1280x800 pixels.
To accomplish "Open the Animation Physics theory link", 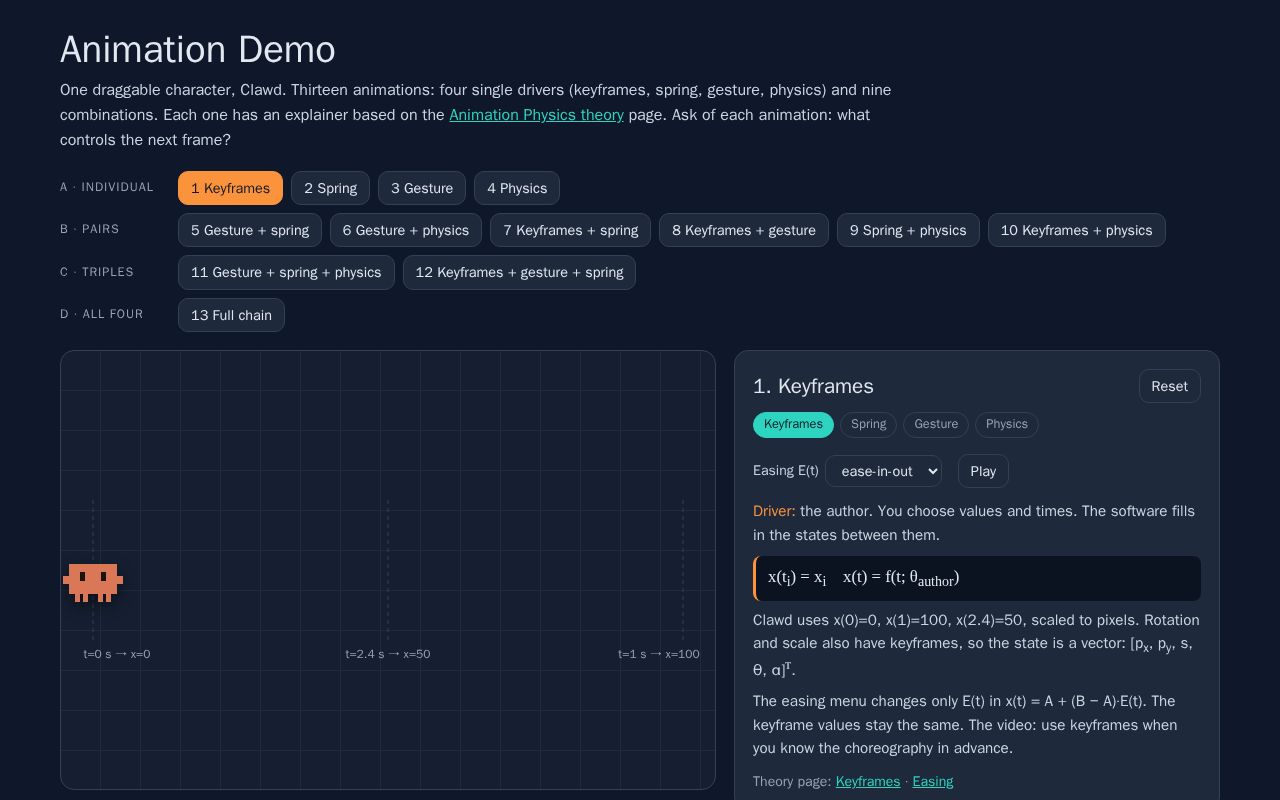I will coord(536,115).
